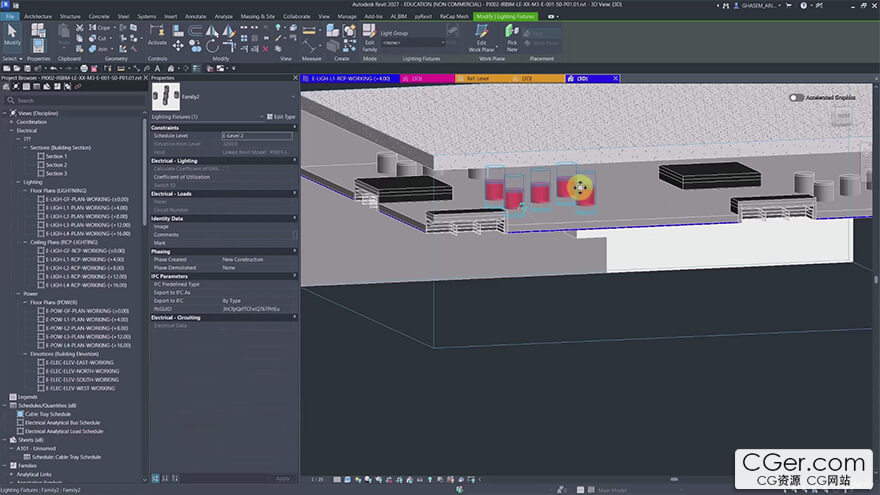Click the red Delete X icon
The height and width of the screenshot is (495, 880).
click(265, 49)
